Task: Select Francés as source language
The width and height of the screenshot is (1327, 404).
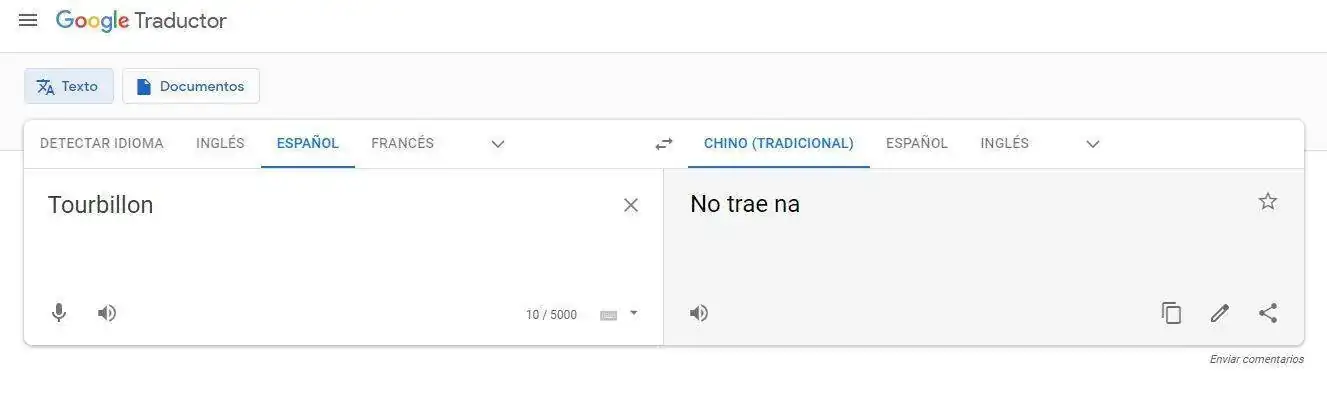Action: [x=402, y=143]
